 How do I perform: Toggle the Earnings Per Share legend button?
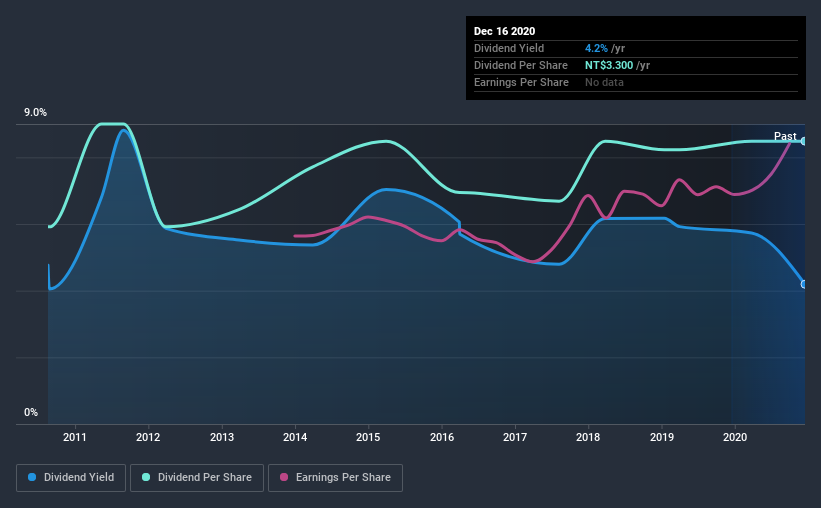pyautogui.click(x=336, y=478)
